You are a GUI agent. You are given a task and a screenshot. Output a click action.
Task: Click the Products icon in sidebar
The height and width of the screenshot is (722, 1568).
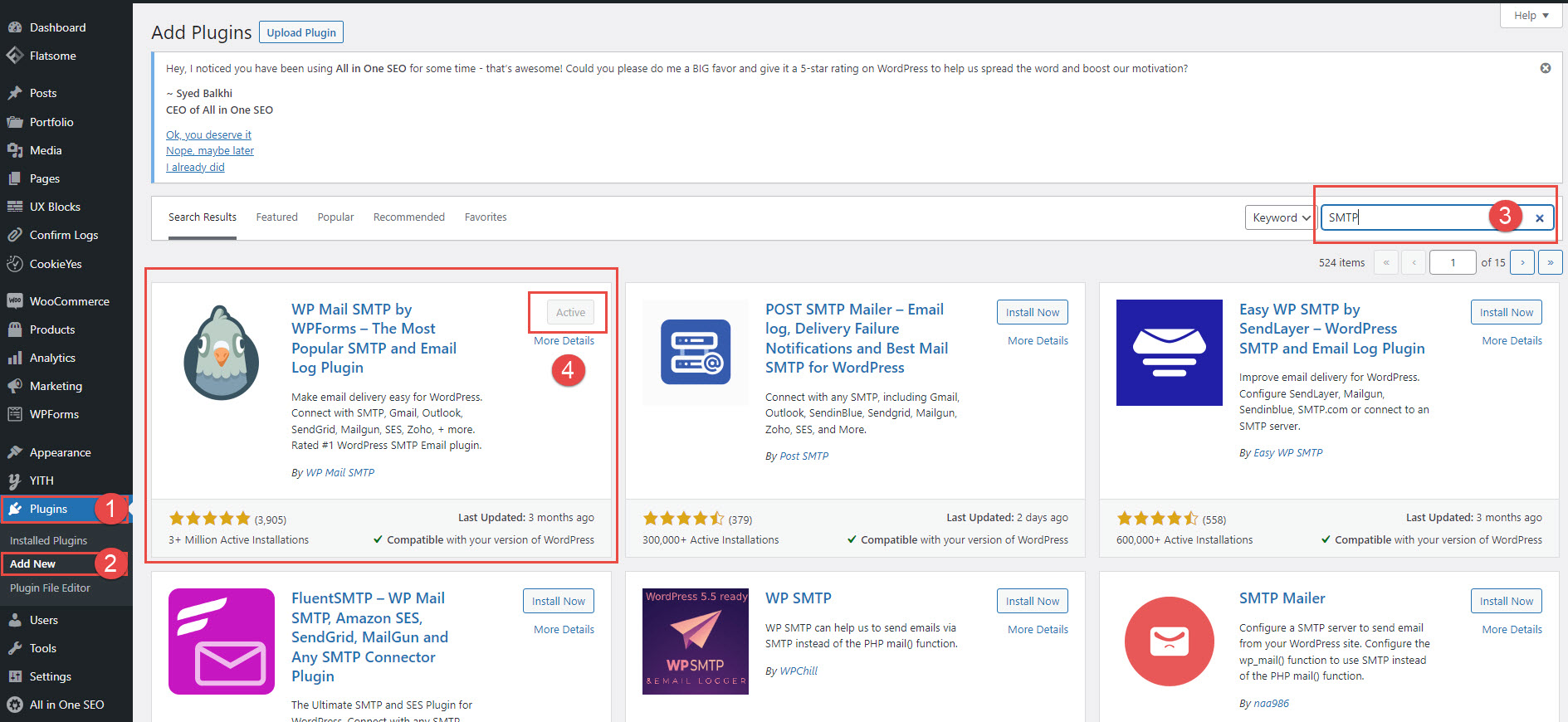14,329
